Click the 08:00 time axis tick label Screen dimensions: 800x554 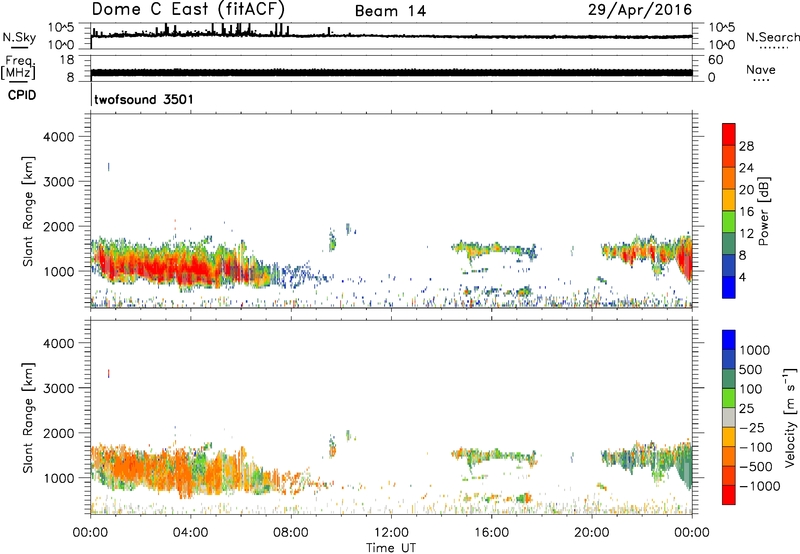click(x=291, y=533)
